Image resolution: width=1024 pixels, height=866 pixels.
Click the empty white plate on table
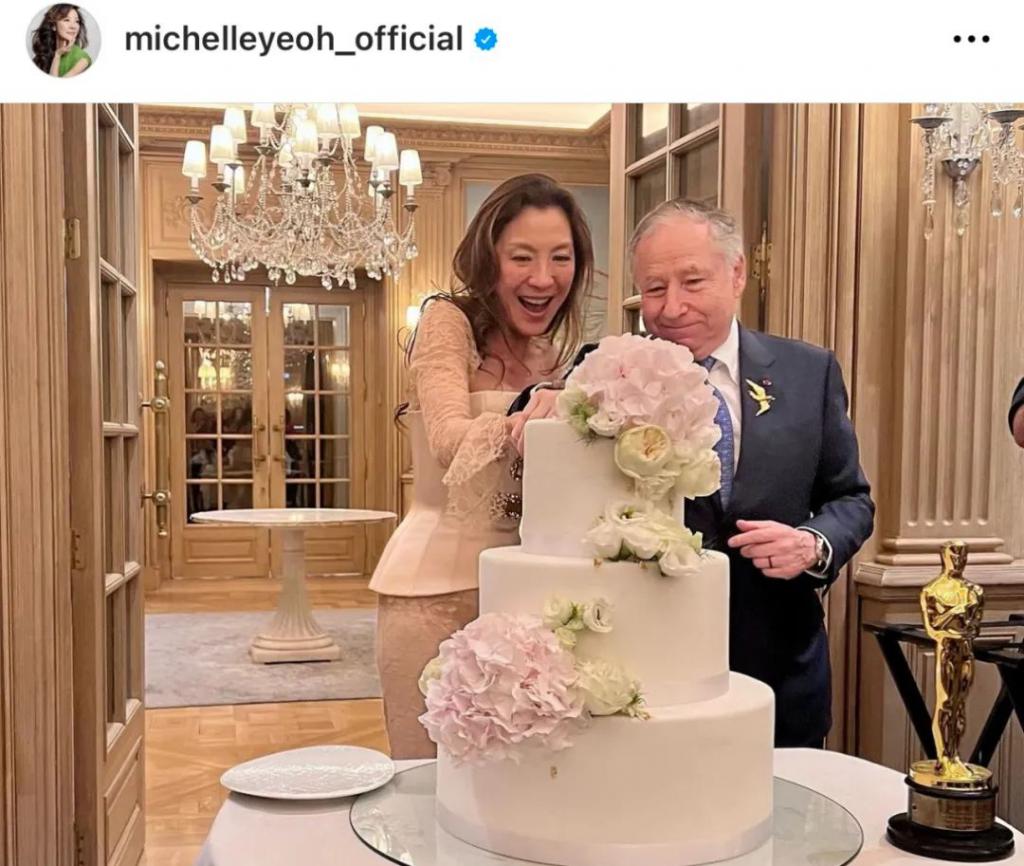tap(308, 771)
